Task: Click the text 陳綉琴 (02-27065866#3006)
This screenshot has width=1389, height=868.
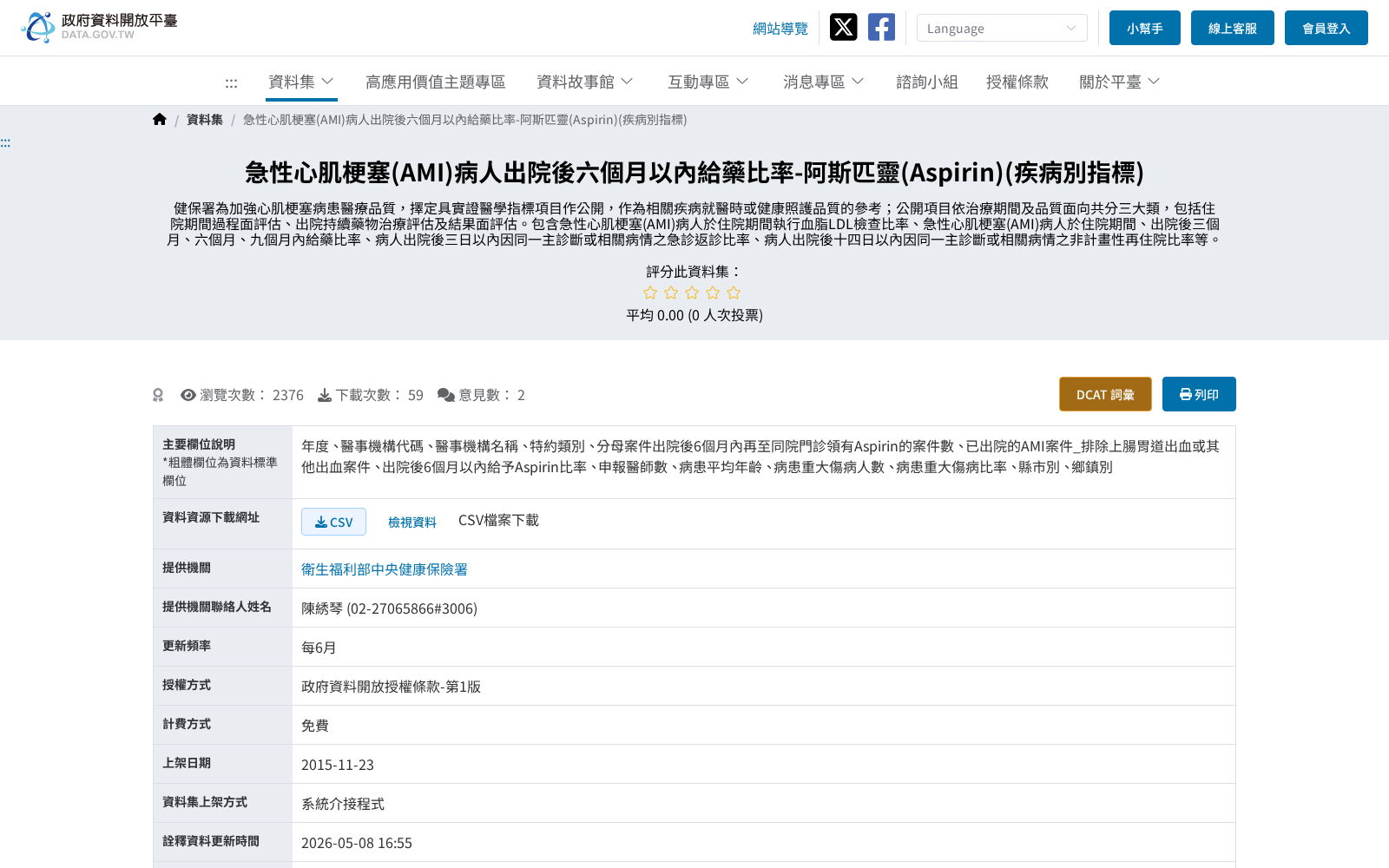Action: point(389,608)
